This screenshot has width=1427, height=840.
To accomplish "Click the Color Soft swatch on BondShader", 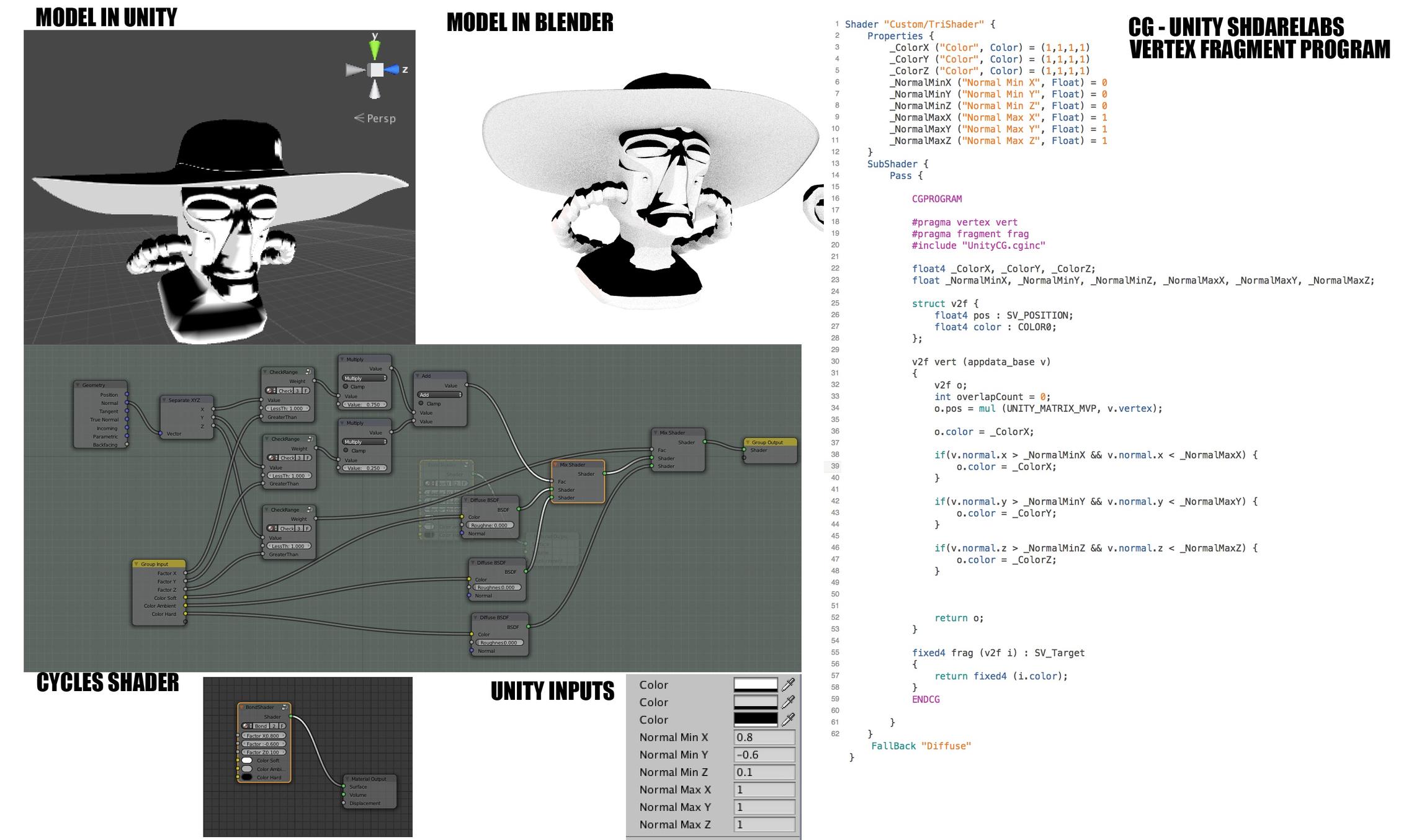I will [247, 761].
